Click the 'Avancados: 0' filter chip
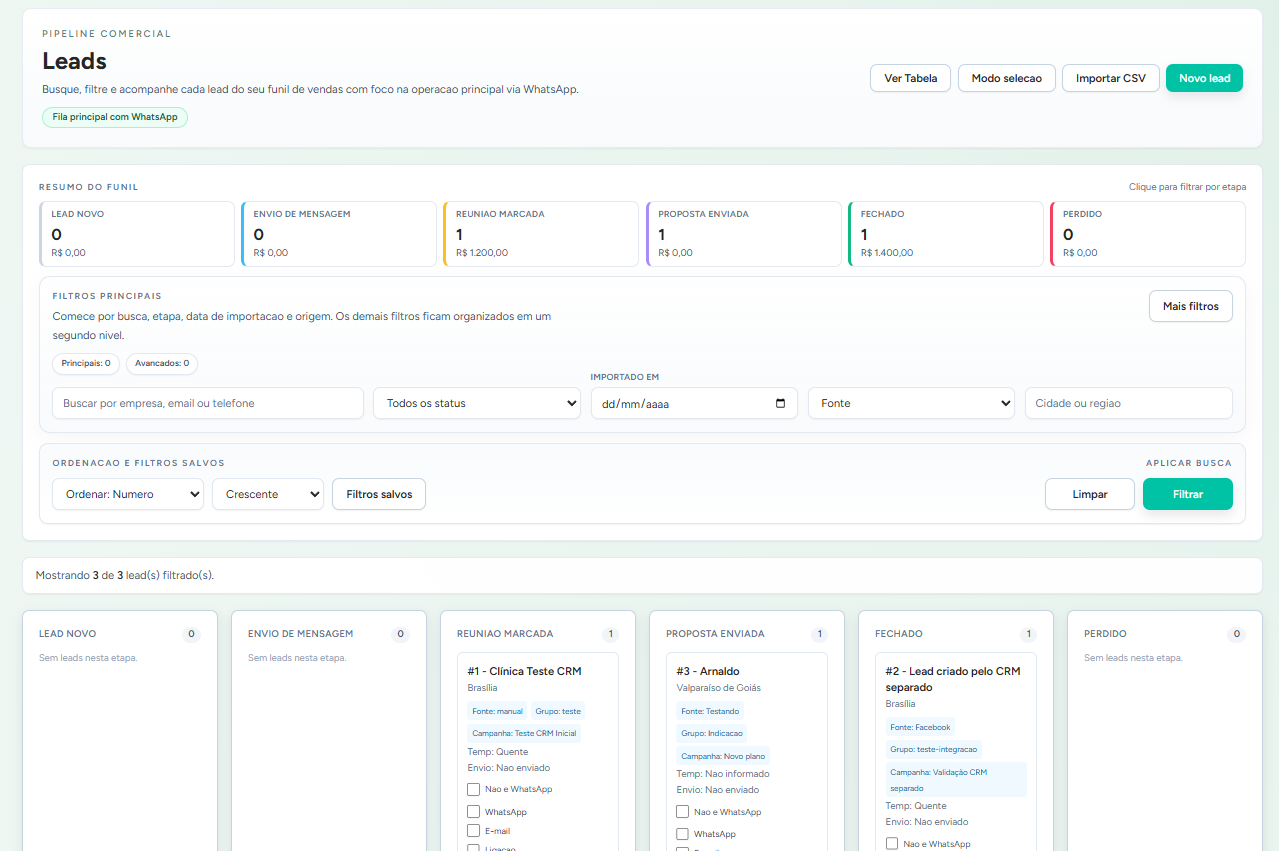 tap(162, 364)
